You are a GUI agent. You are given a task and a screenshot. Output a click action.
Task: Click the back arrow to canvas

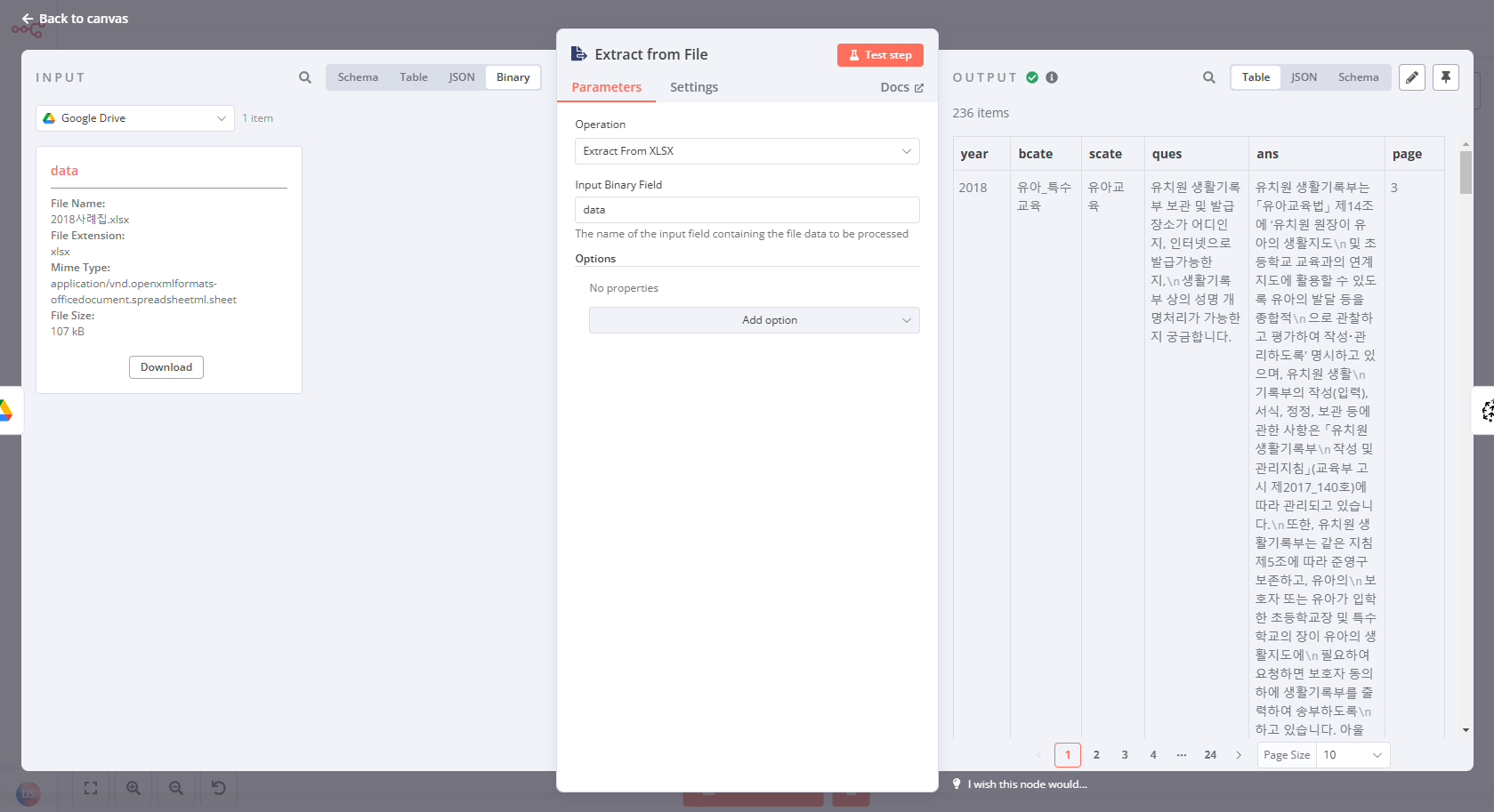(28, 19)
